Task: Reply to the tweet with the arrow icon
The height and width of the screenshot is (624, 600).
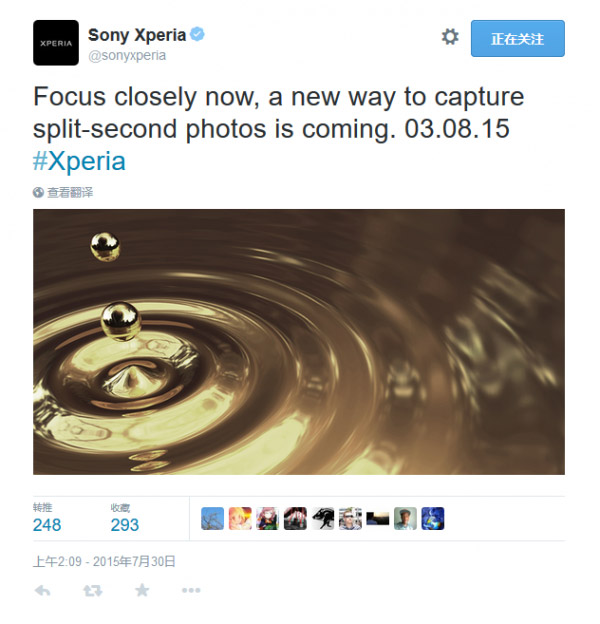Action: point(43,591)
